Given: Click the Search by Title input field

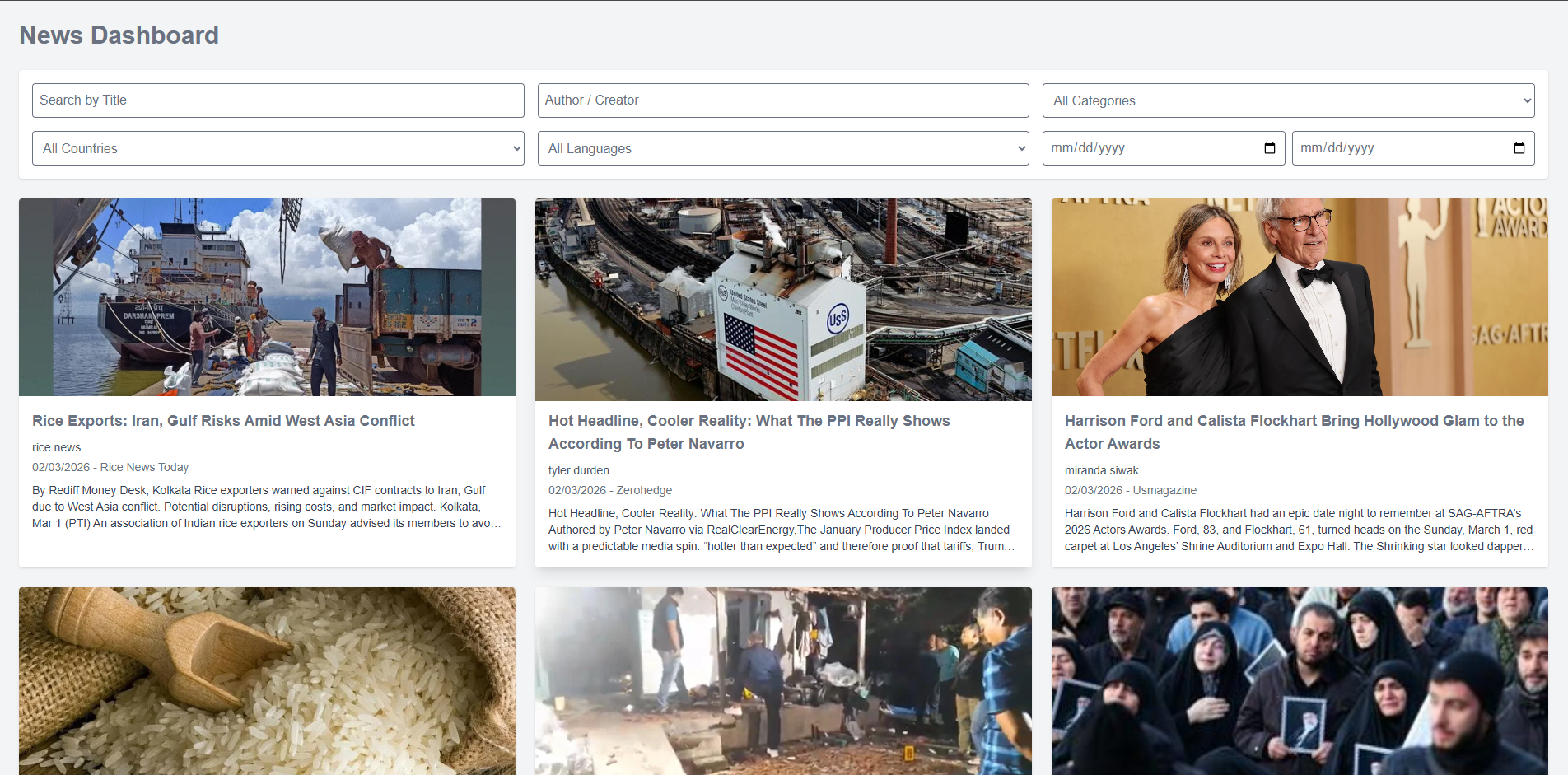Looking at the screenshot, I should 278,100.
